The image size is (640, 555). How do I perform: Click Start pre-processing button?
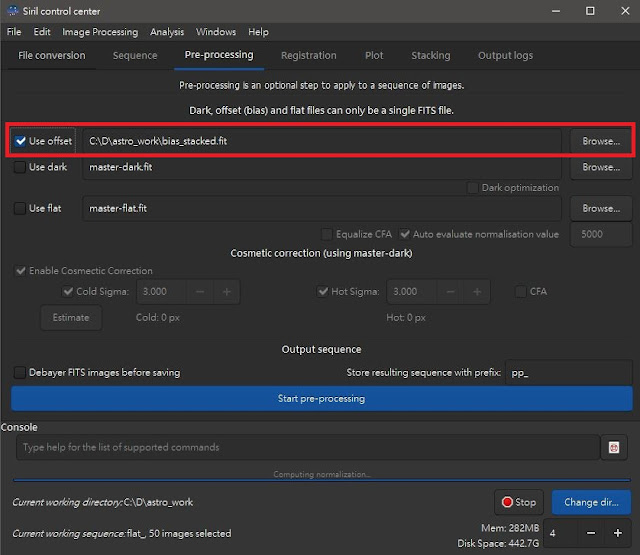(x=322, y=398)
